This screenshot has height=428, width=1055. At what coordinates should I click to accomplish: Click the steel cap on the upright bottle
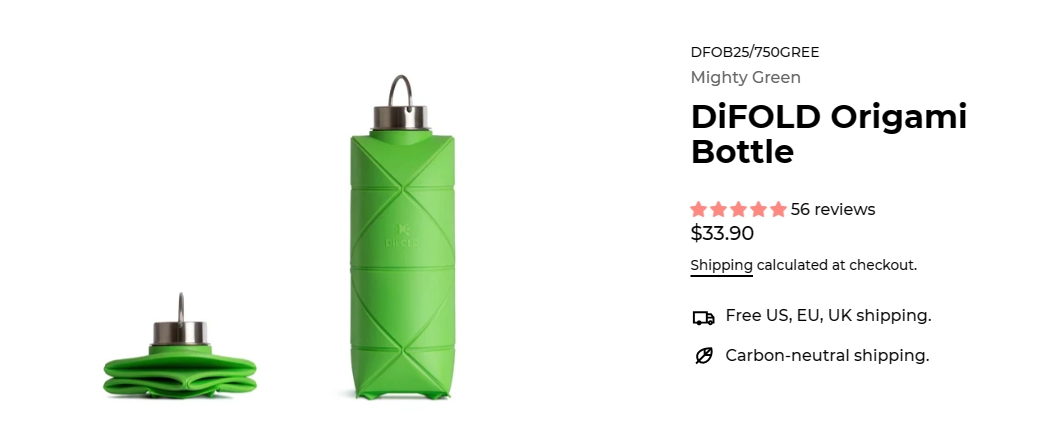point(400,116)
